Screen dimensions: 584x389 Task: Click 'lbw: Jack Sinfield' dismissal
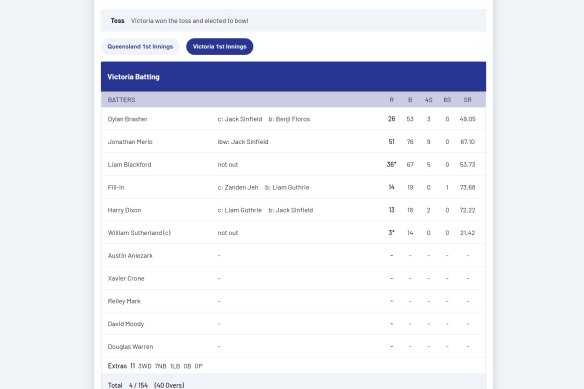pos(243,142)
